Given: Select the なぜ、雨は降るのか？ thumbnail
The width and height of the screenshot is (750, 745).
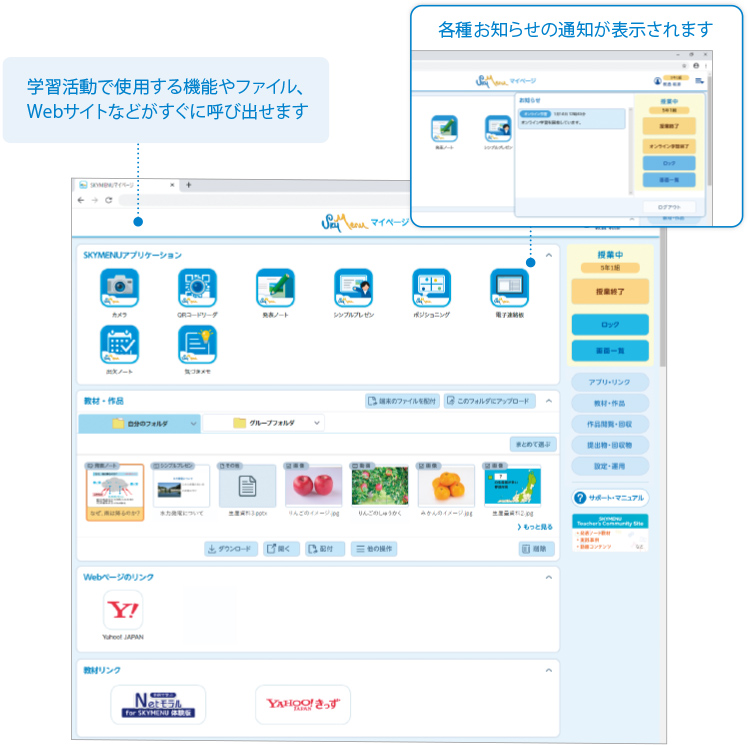Looking at the screenshot, I should [x=115, y=492].
